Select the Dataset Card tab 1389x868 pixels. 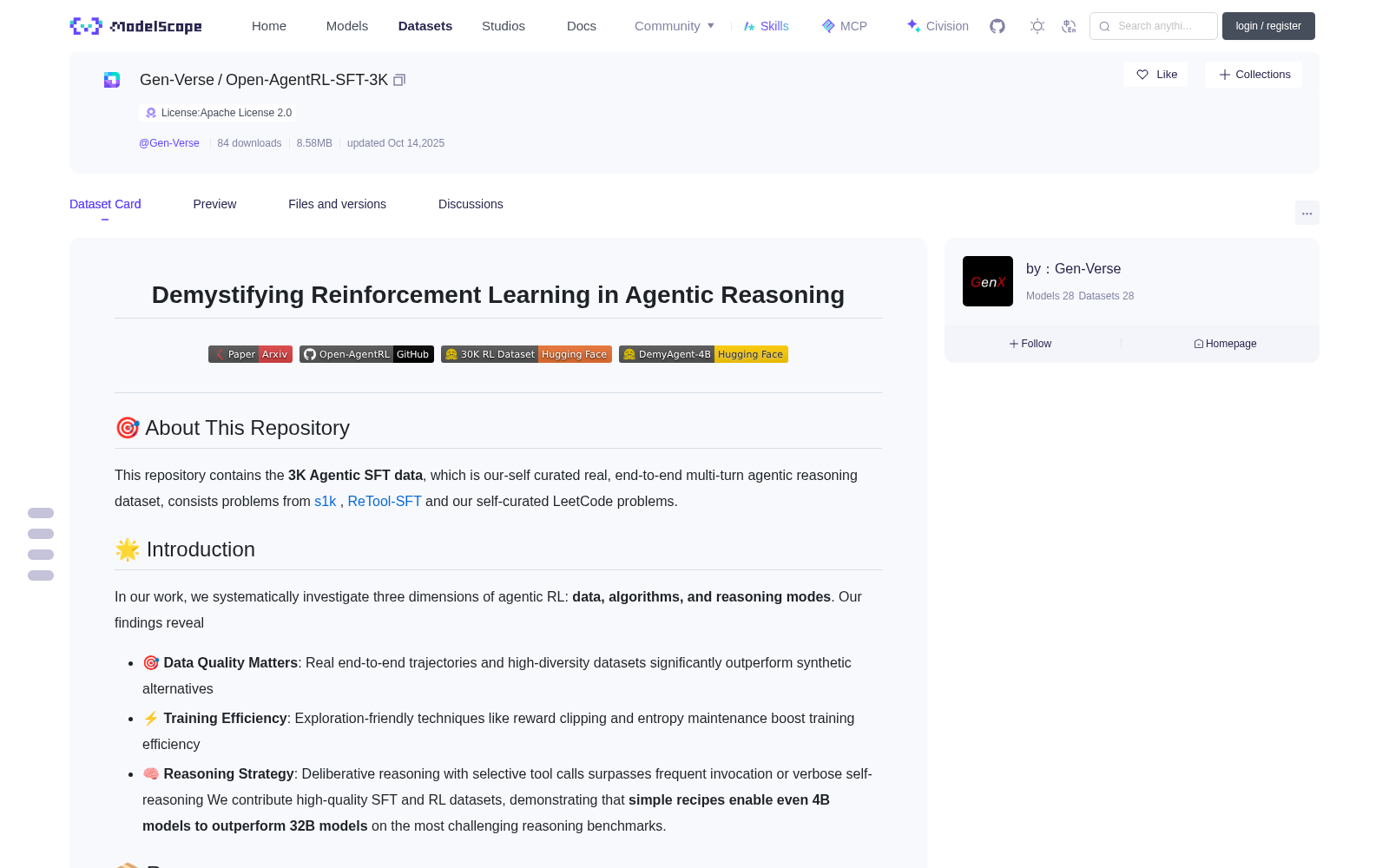coord(105,204)
